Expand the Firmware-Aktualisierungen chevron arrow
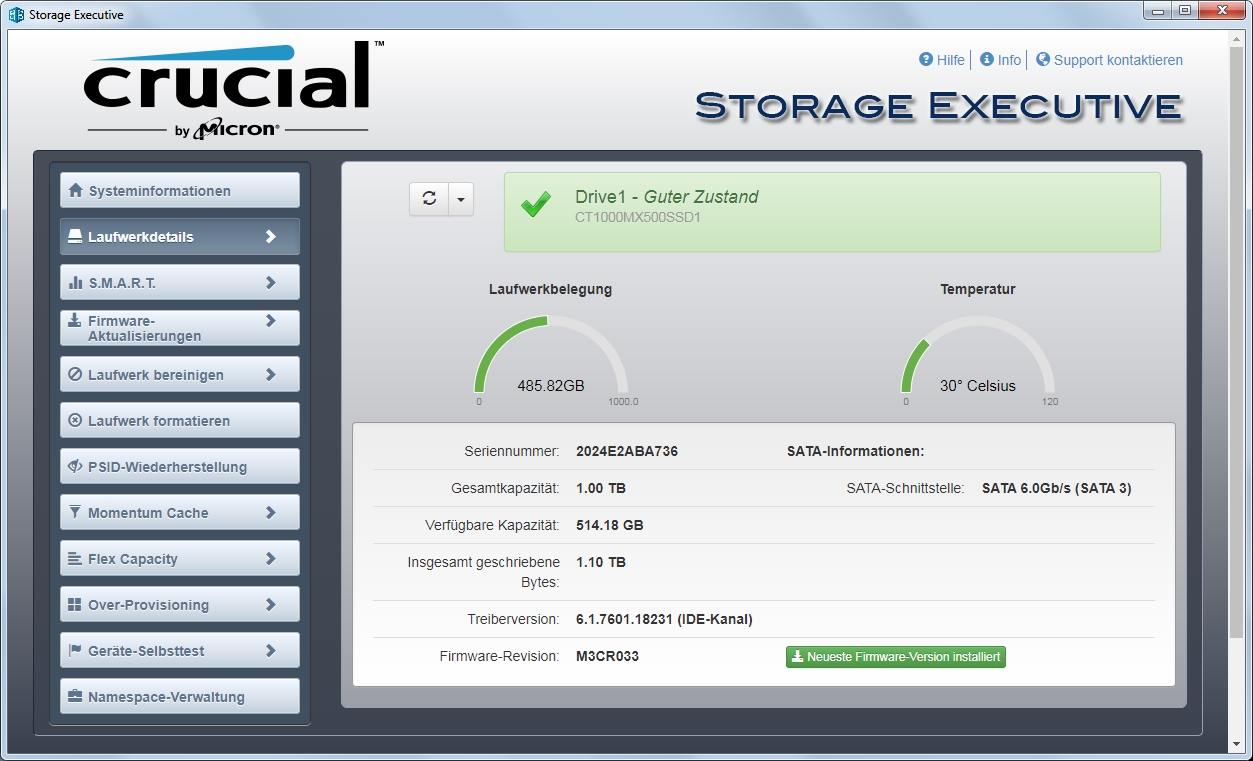This screenshot has height=761, width=1253. 271,321
